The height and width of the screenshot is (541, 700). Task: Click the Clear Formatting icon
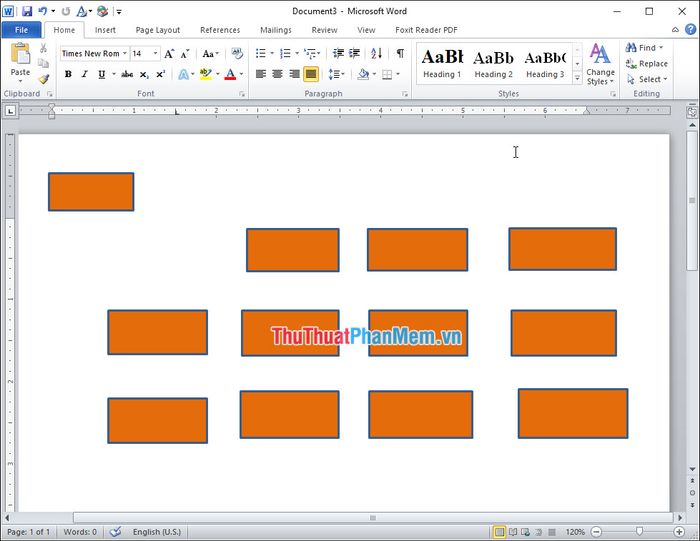tap(237, 54)
